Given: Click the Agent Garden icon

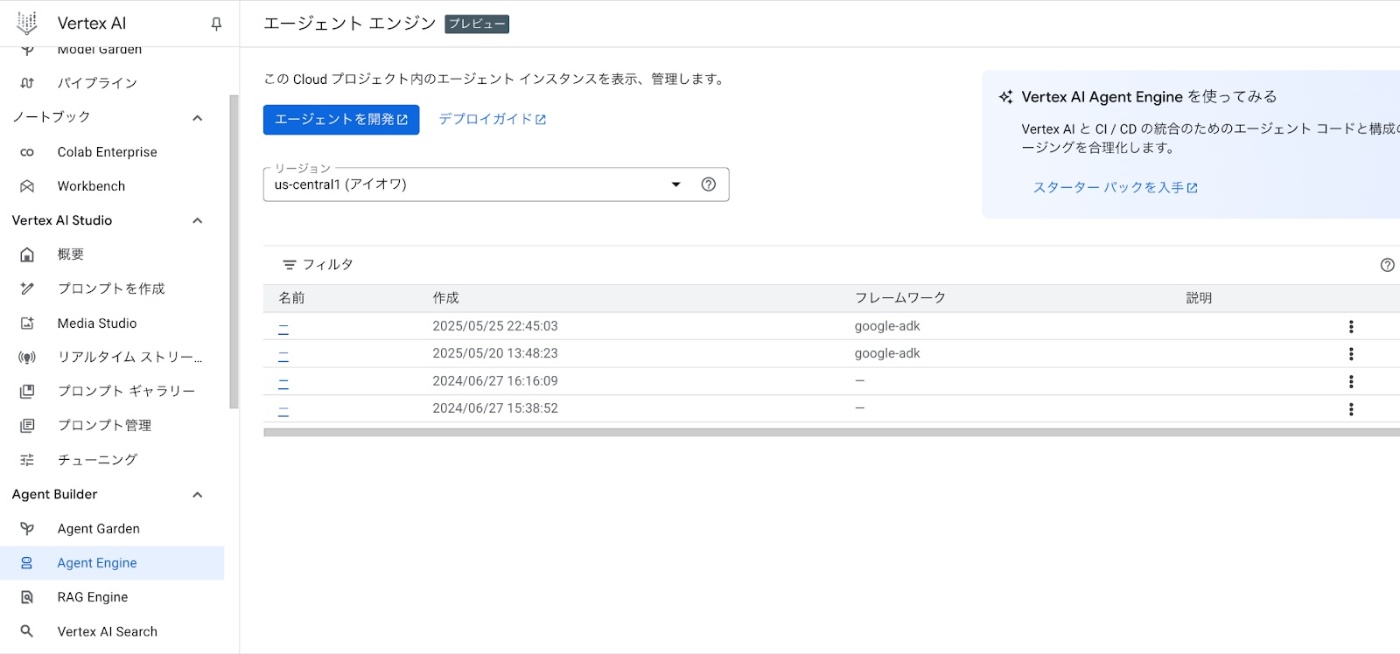Looking at the screenshot, I should tap(27, 529).
